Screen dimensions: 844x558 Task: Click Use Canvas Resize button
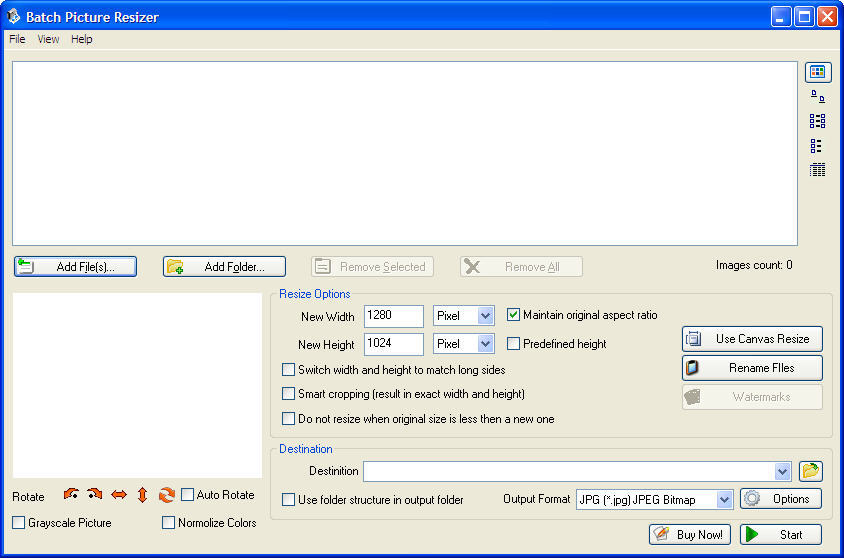pos(752,339)
